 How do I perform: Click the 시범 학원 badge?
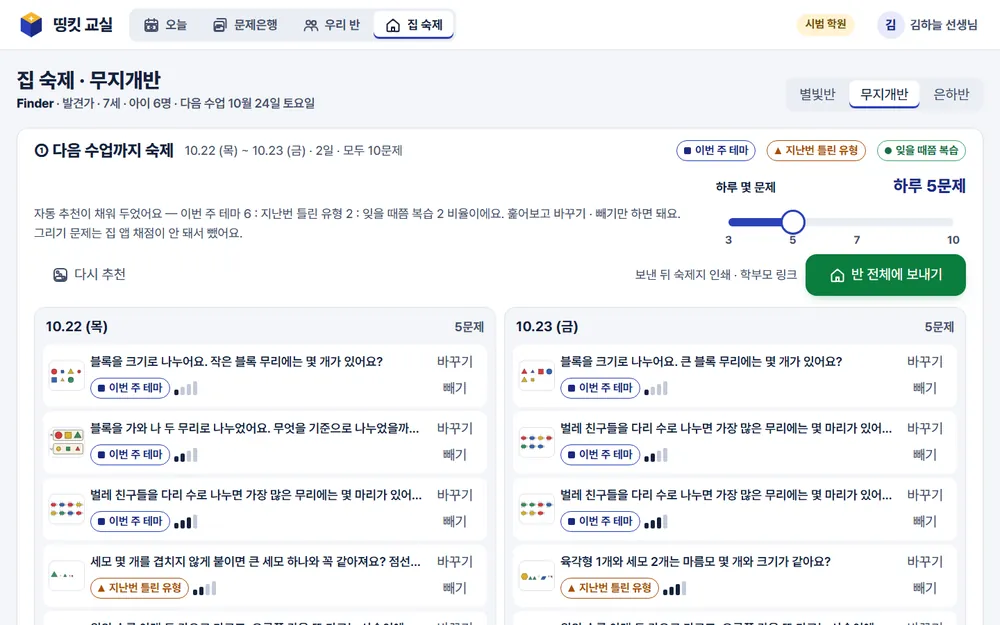coord(825,24)
